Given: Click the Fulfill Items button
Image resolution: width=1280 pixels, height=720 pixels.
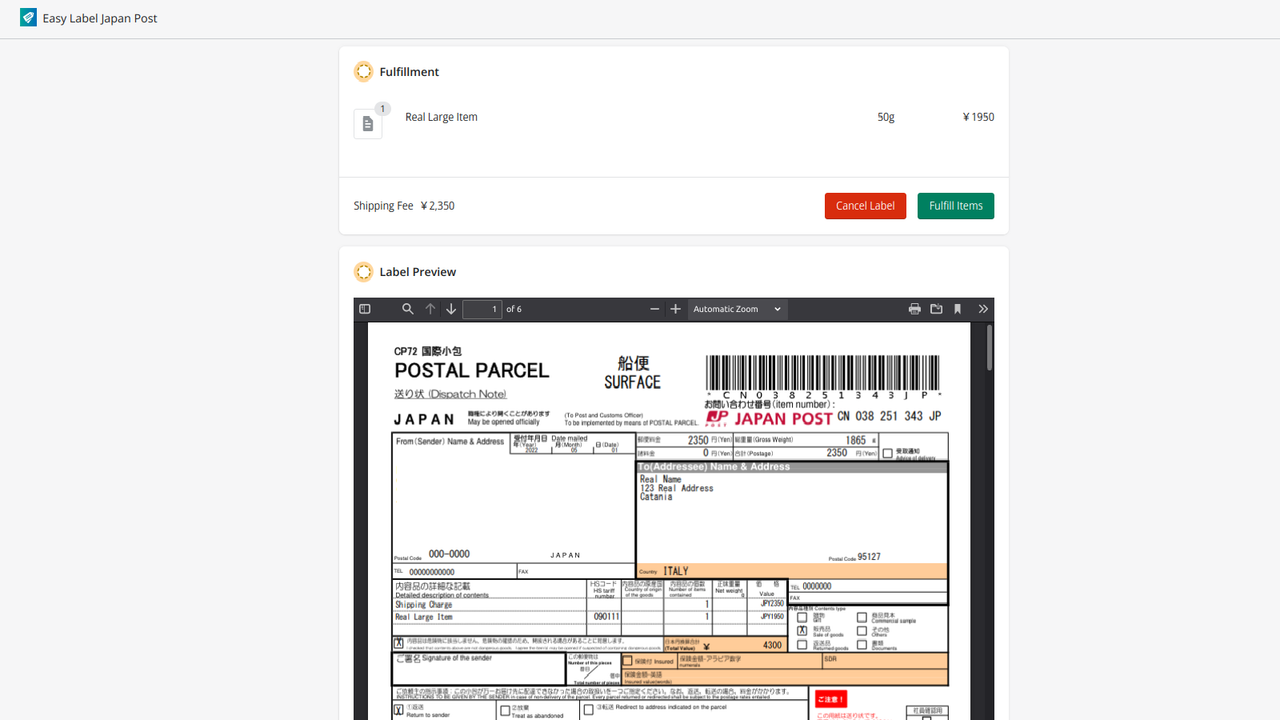Looking at the screenshot, I should point(955,205).
